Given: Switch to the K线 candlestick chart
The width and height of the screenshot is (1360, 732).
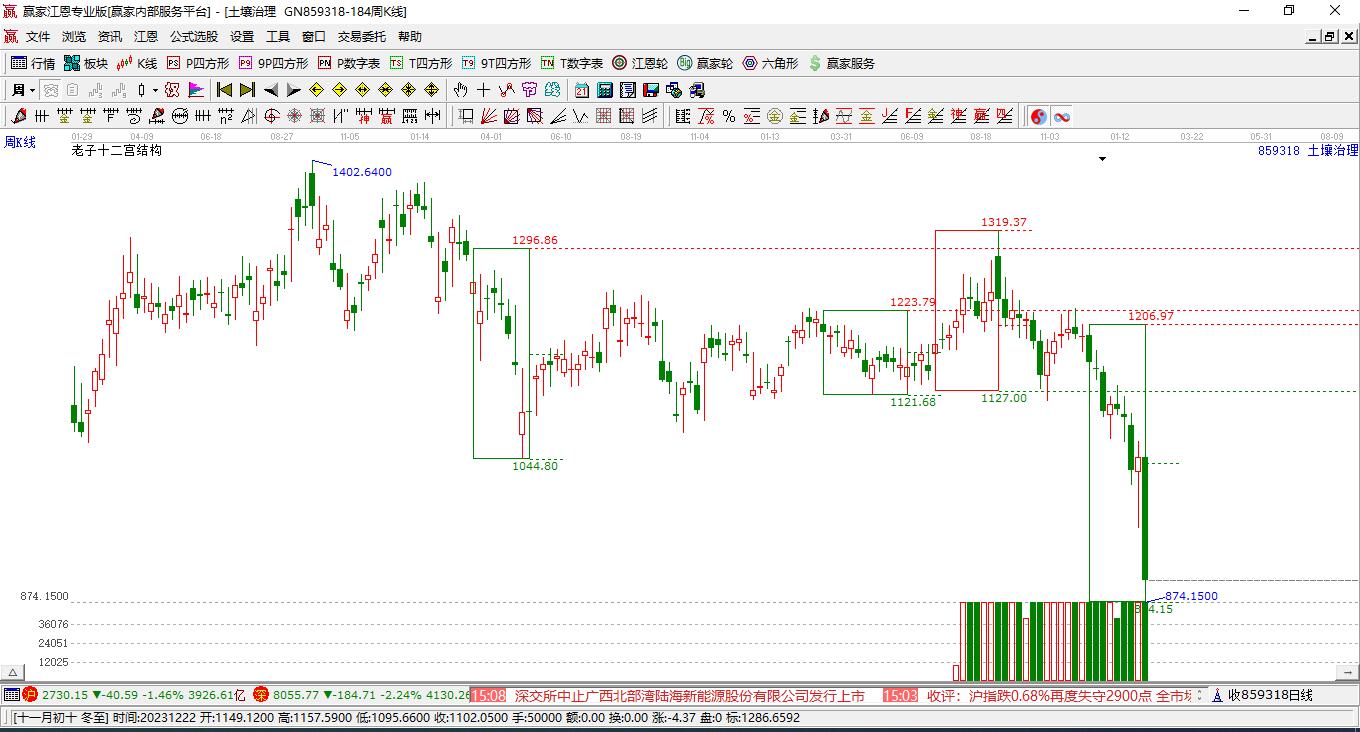Looking at the screenshot, I should (x=137, y=63).
